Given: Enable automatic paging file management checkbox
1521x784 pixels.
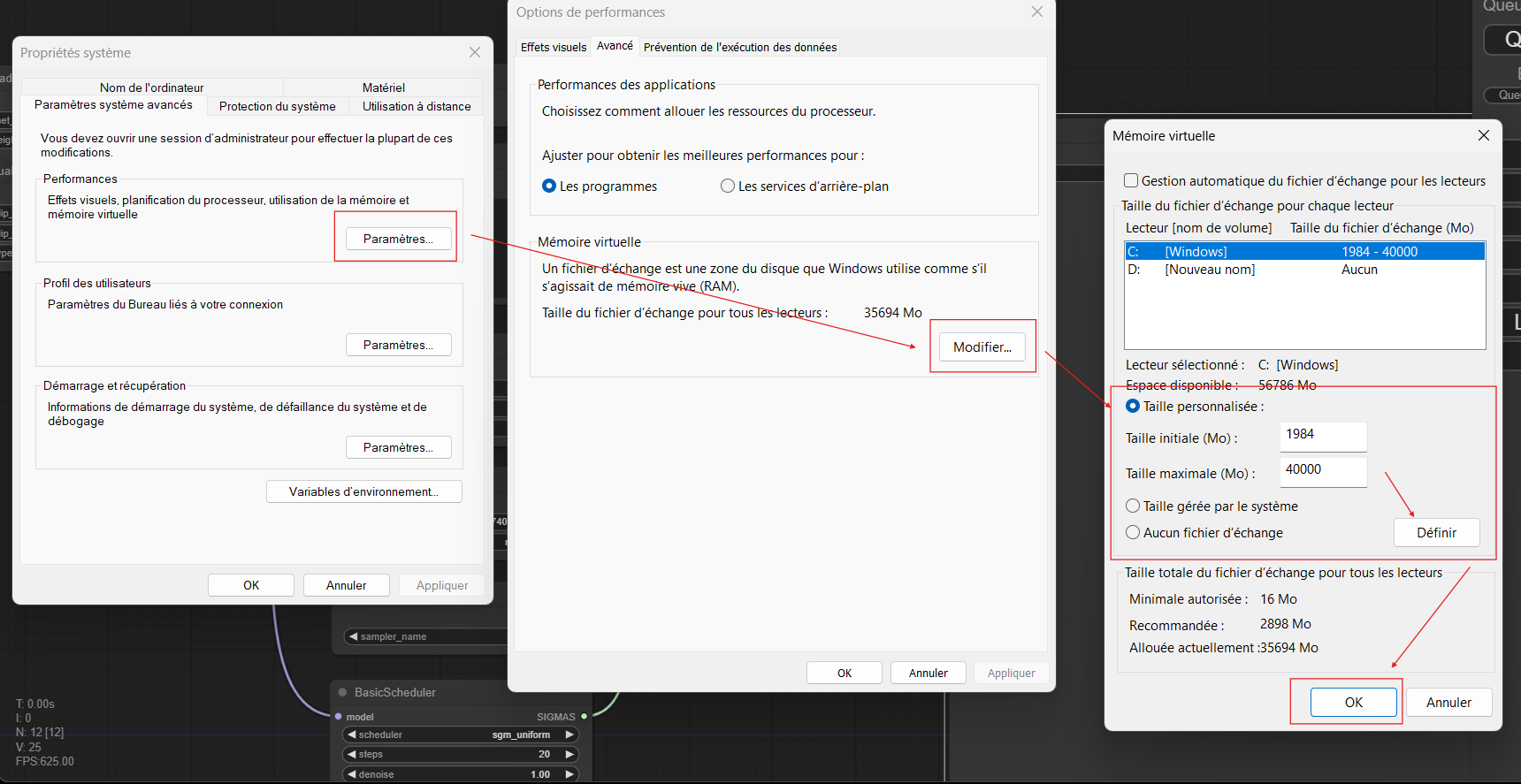Looking at the screenshot, I should (x=1131, y=181).
